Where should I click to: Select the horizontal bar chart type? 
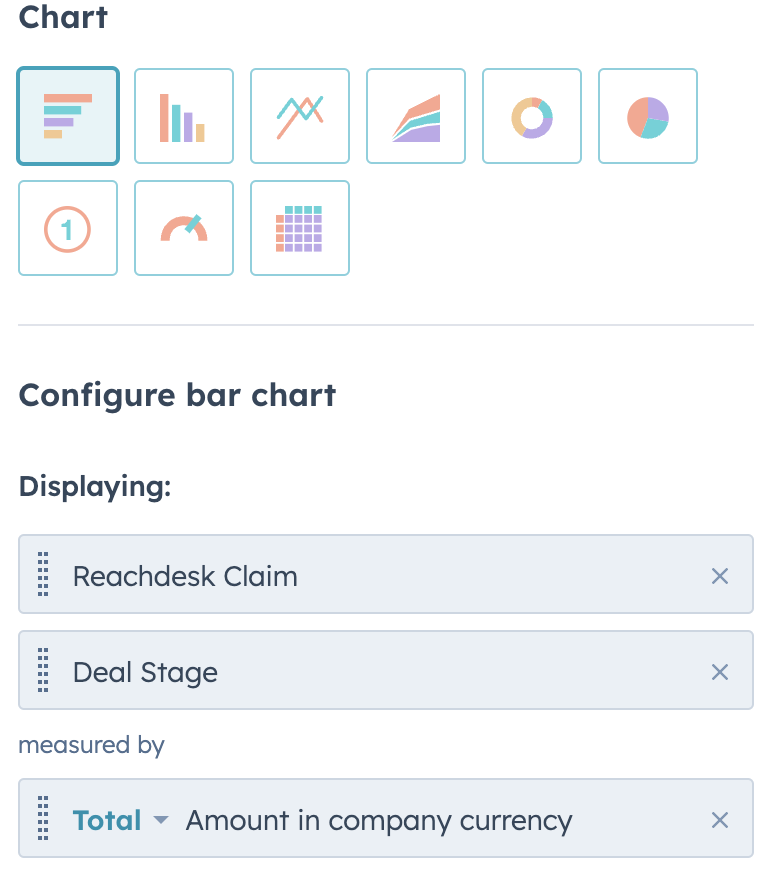click(x=68, y=116)
